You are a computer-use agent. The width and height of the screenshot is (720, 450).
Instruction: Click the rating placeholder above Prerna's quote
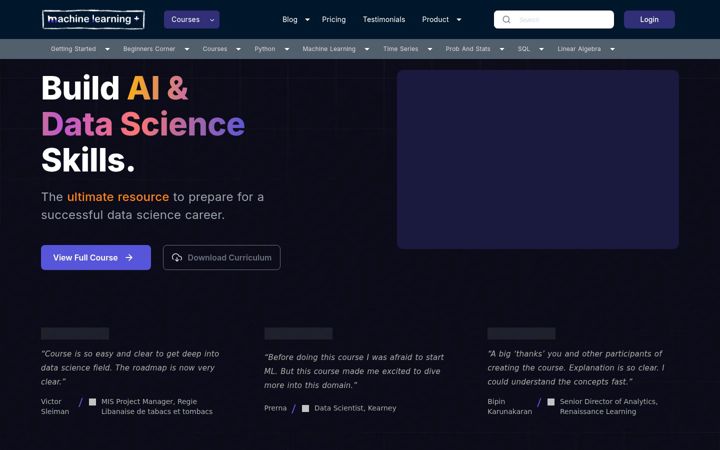point(298,333)
